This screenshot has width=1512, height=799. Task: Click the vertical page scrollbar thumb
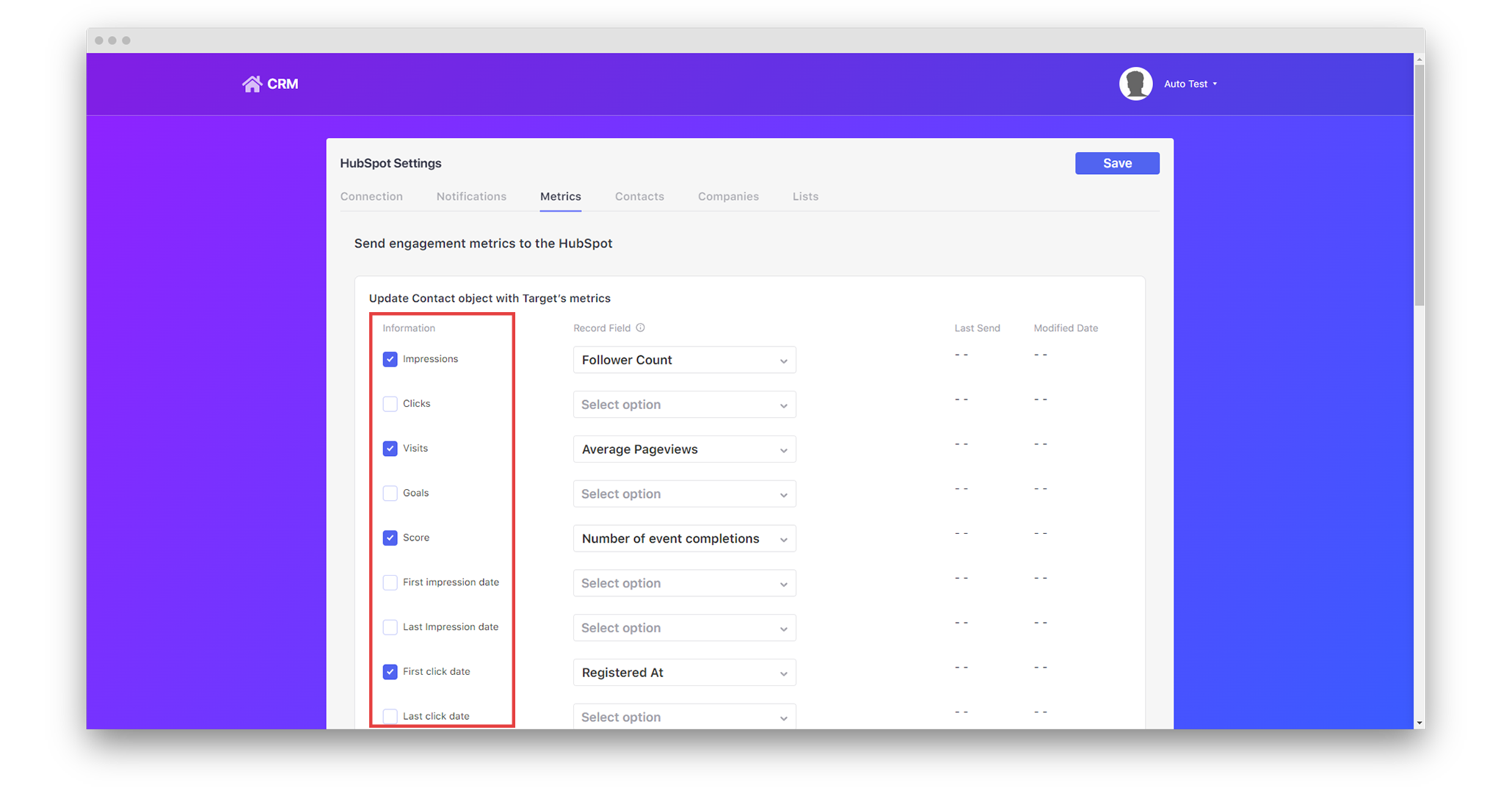tap(1420, 184)
